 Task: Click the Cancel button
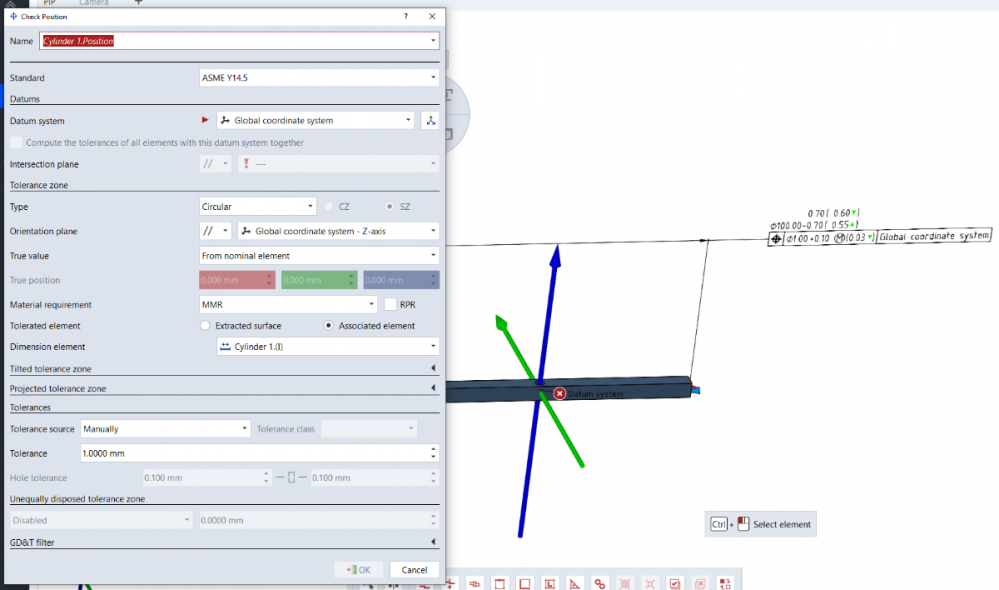[x=414, y=570]
